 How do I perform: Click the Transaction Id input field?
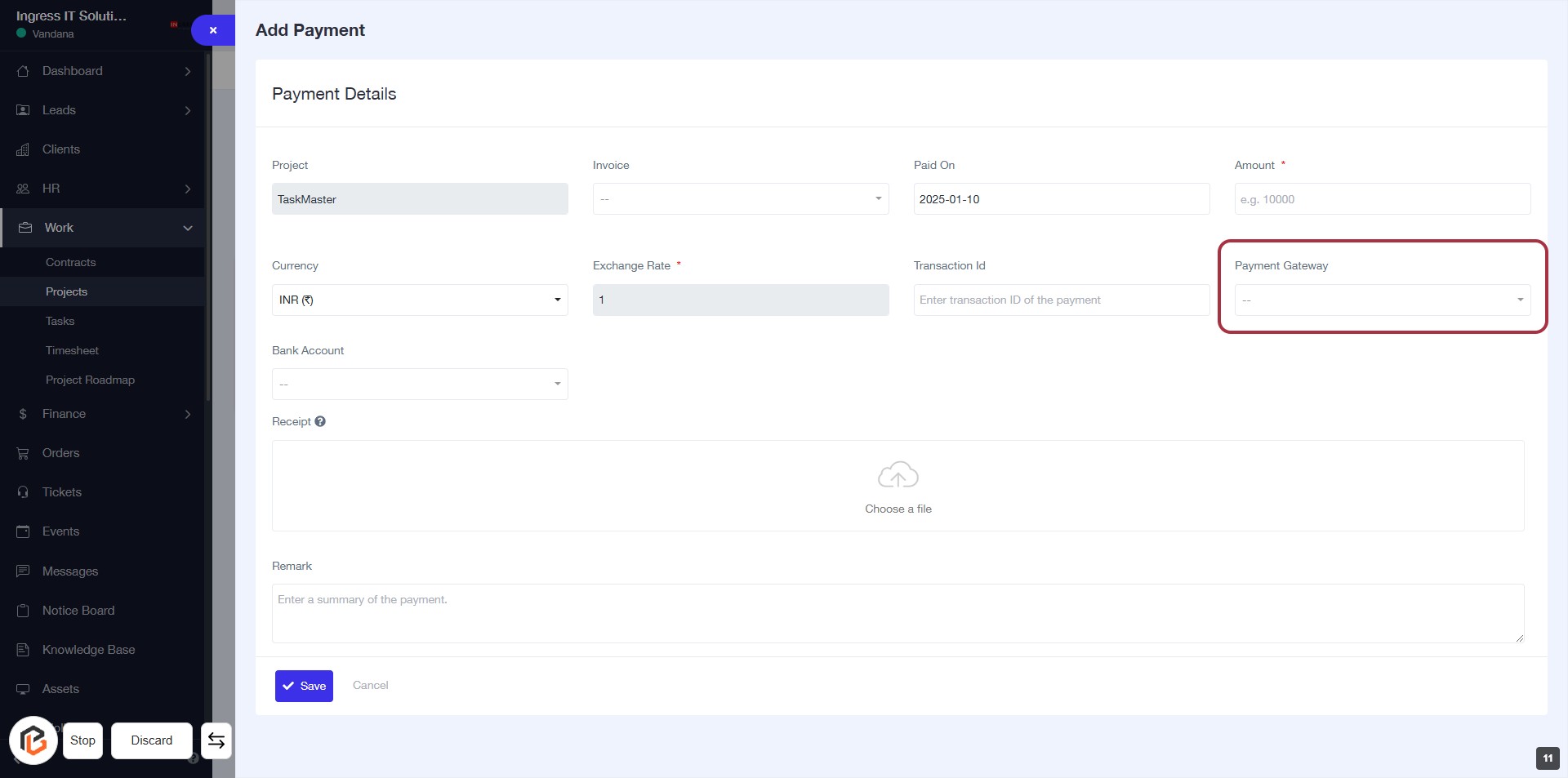click(1061, 300)
